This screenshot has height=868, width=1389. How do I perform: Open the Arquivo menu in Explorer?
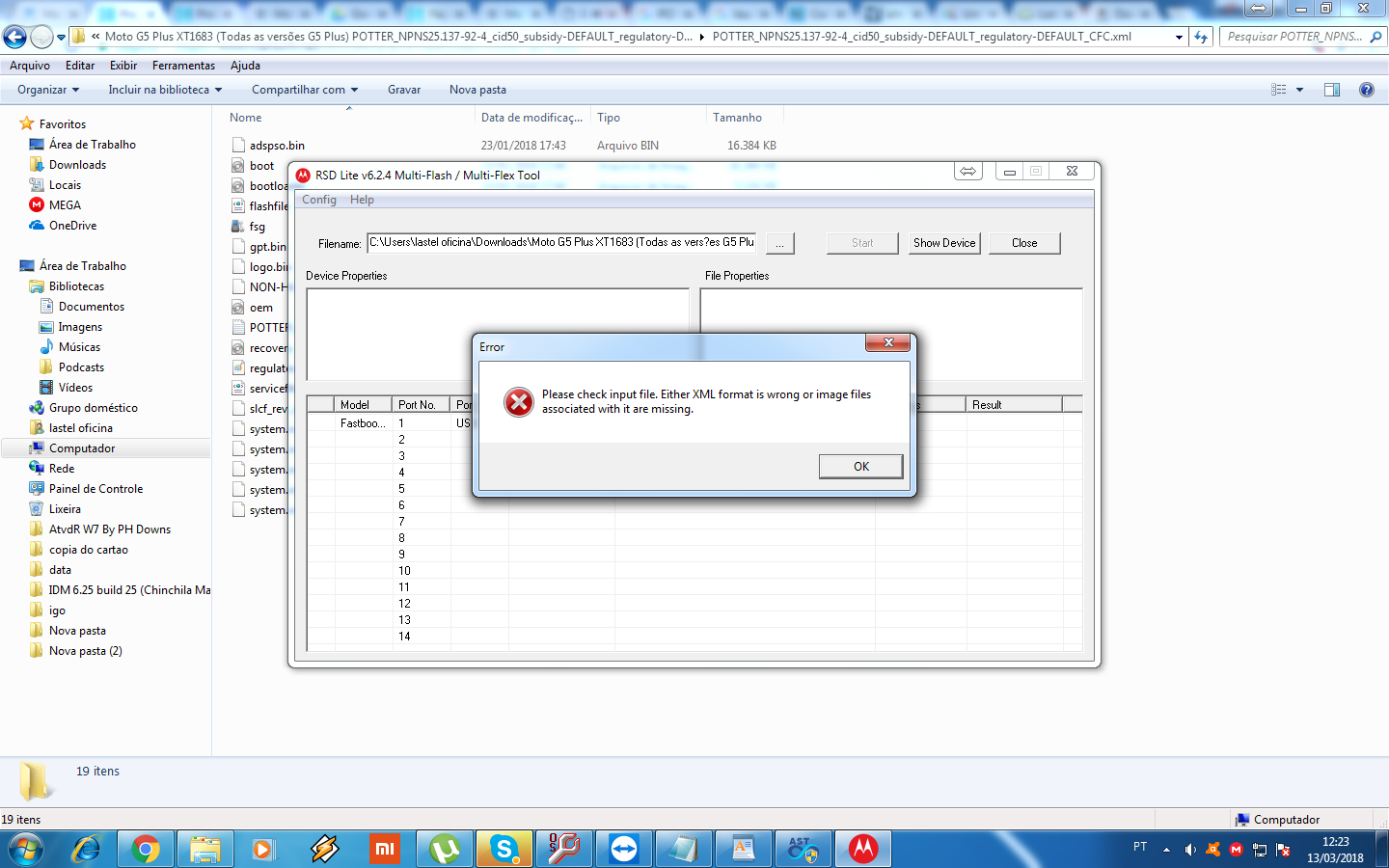[x=30, y=66]
